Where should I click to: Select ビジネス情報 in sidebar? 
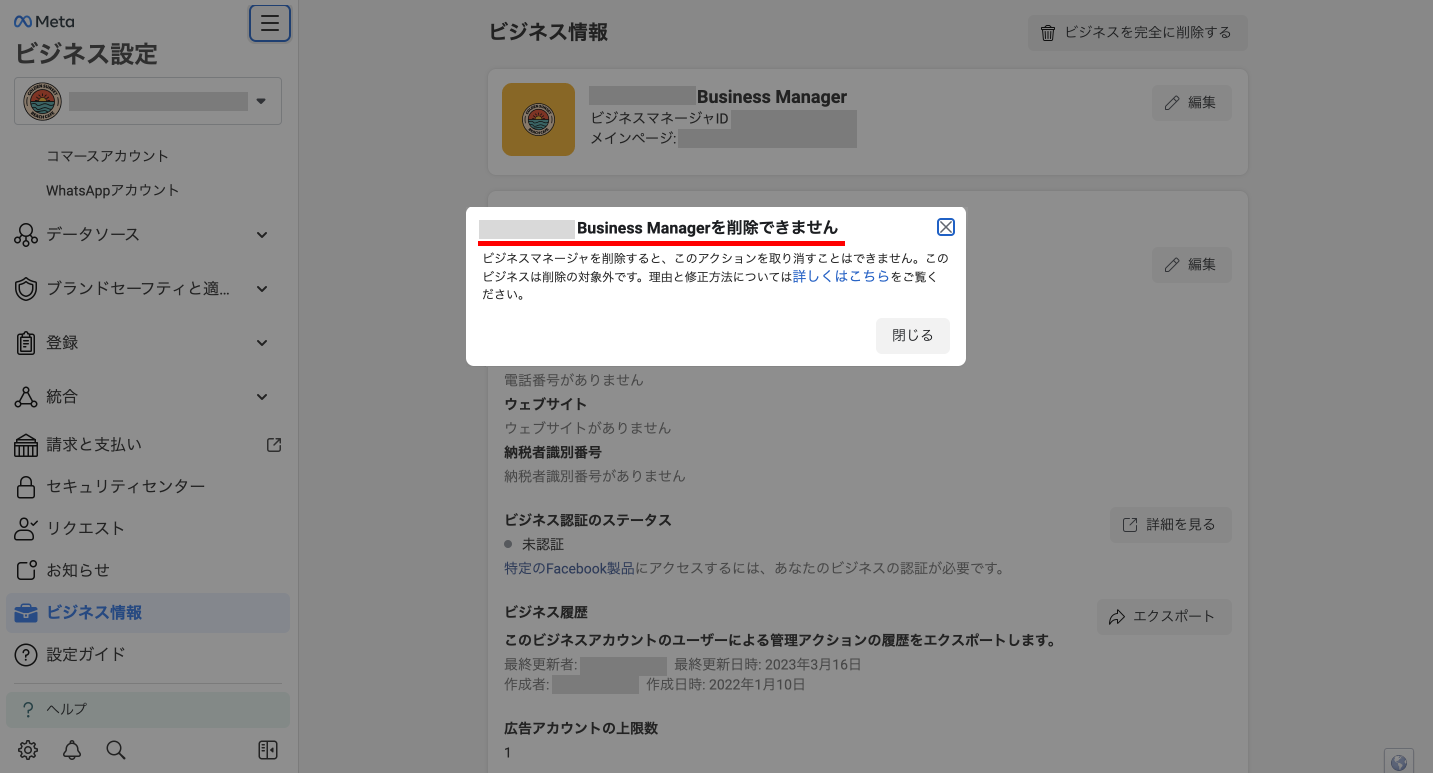[148, 613]
